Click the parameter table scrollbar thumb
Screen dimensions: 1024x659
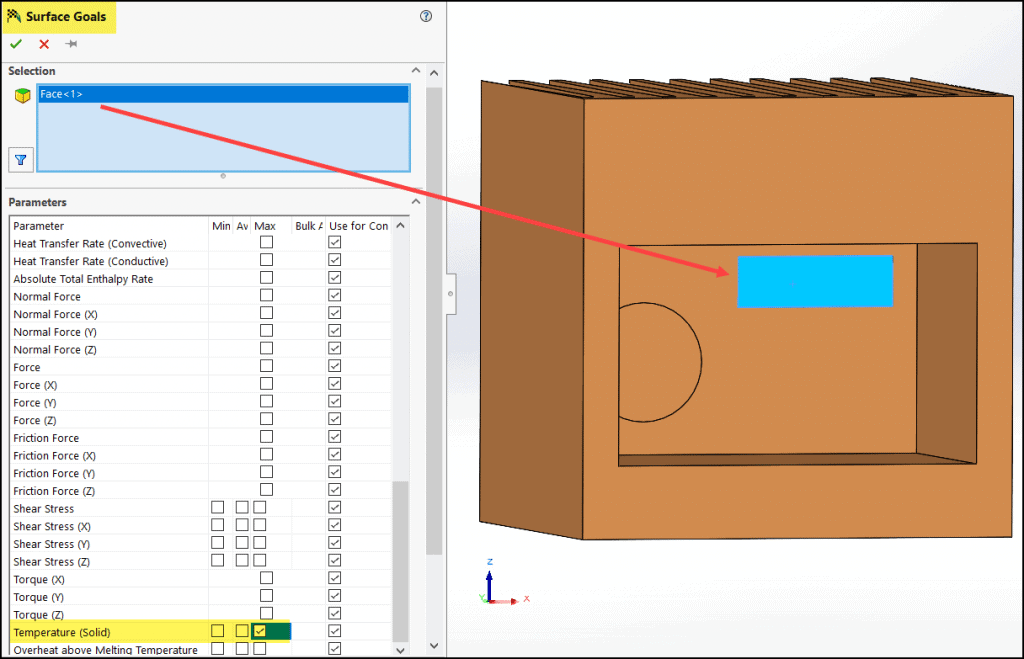click(400, 562)
